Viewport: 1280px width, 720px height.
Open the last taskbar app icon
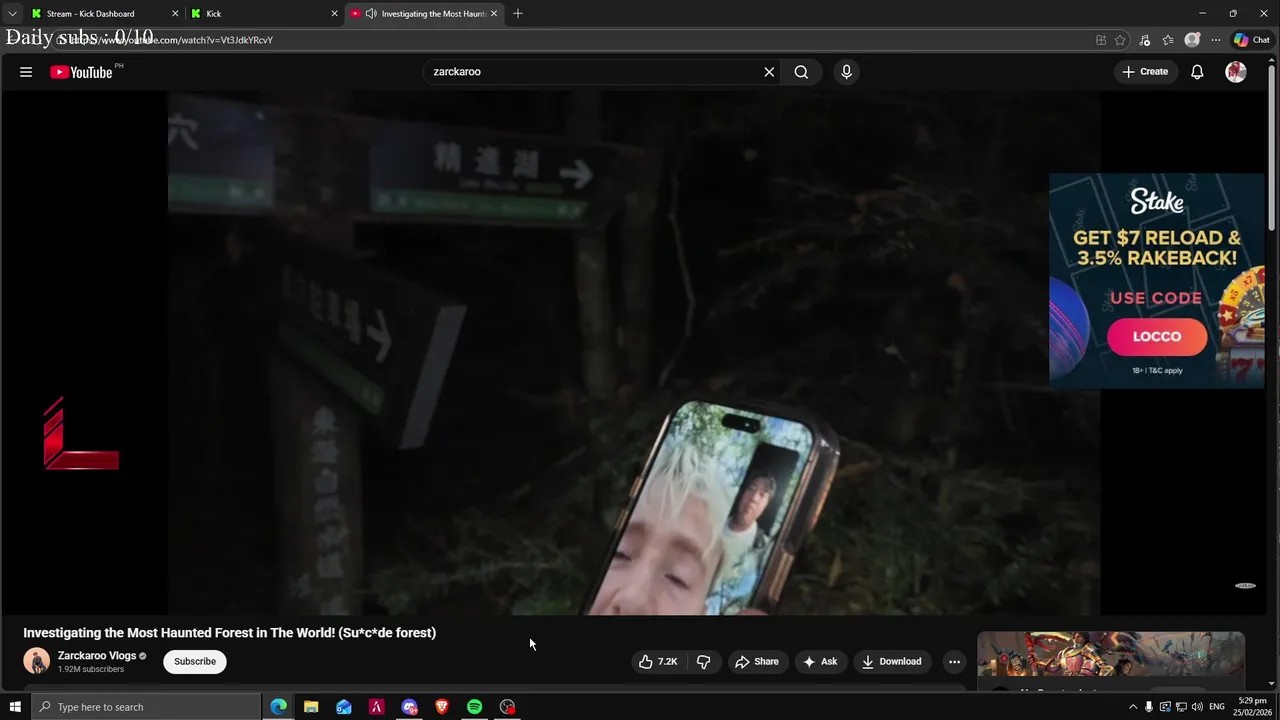507,707
